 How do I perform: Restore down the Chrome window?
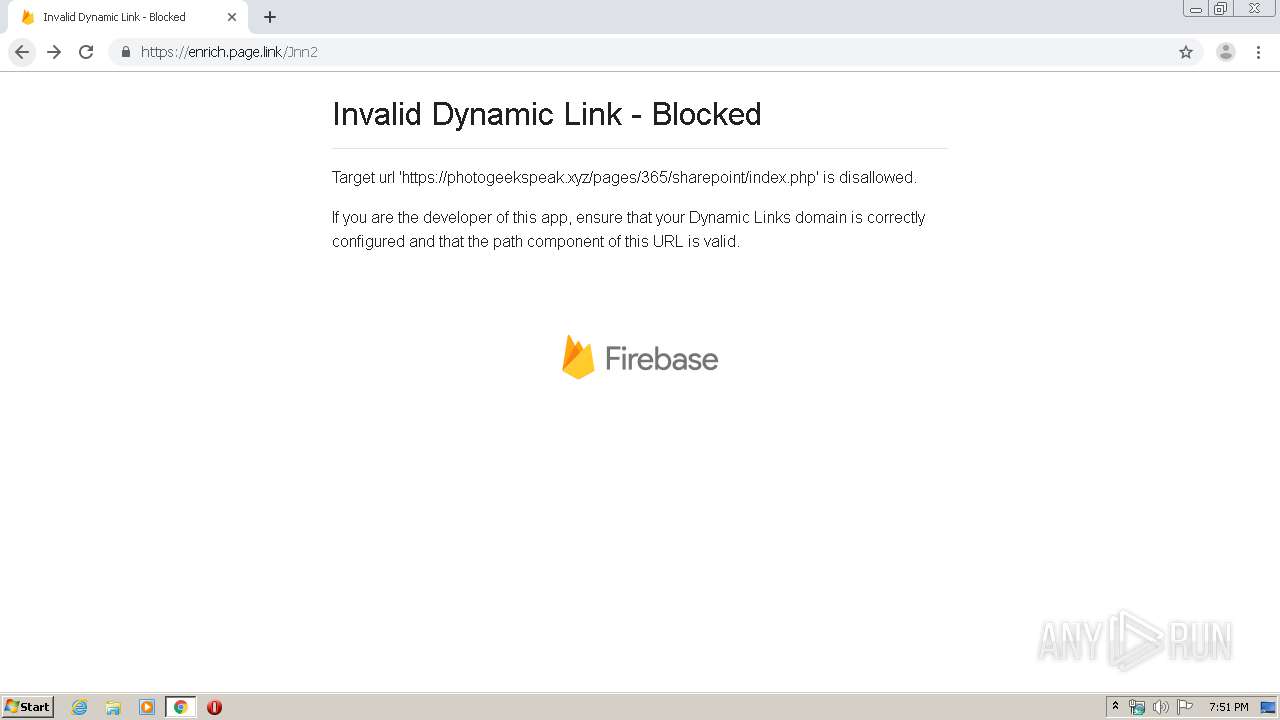point(1221,8)
